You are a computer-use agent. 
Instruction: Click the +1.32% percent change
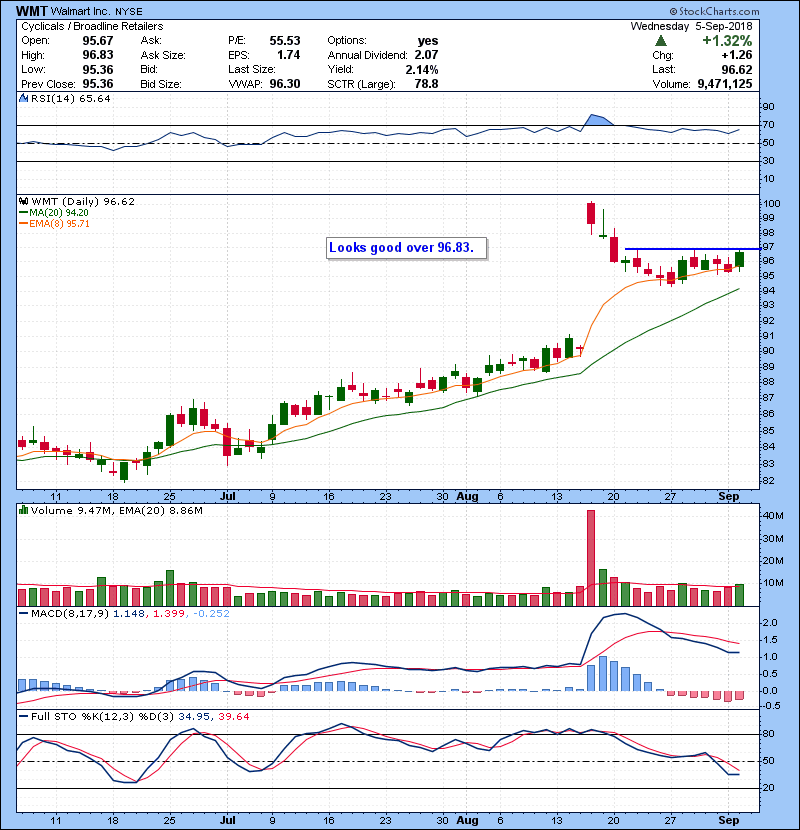pos(727,41)
